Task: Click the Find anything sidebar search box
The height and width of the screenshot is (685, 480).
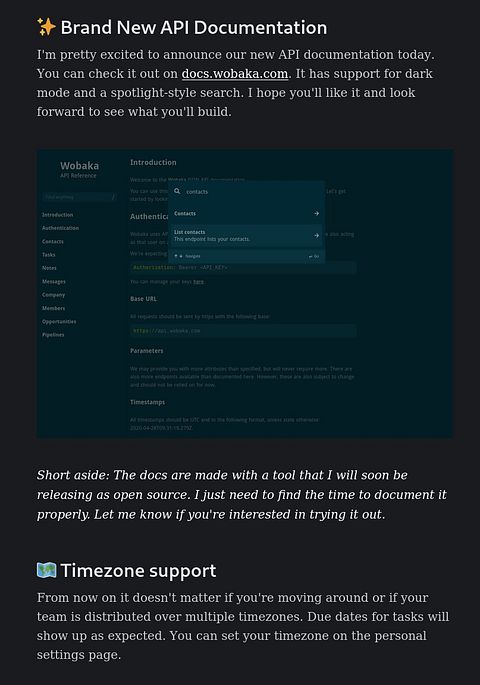Action: point(79,197)
